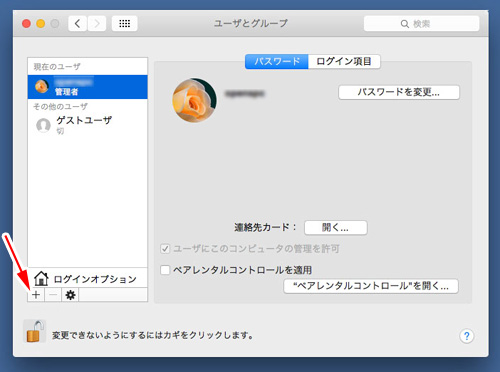Click the lock icon to prevent changes
500x372 pixels.
click(x=35, y=332)
